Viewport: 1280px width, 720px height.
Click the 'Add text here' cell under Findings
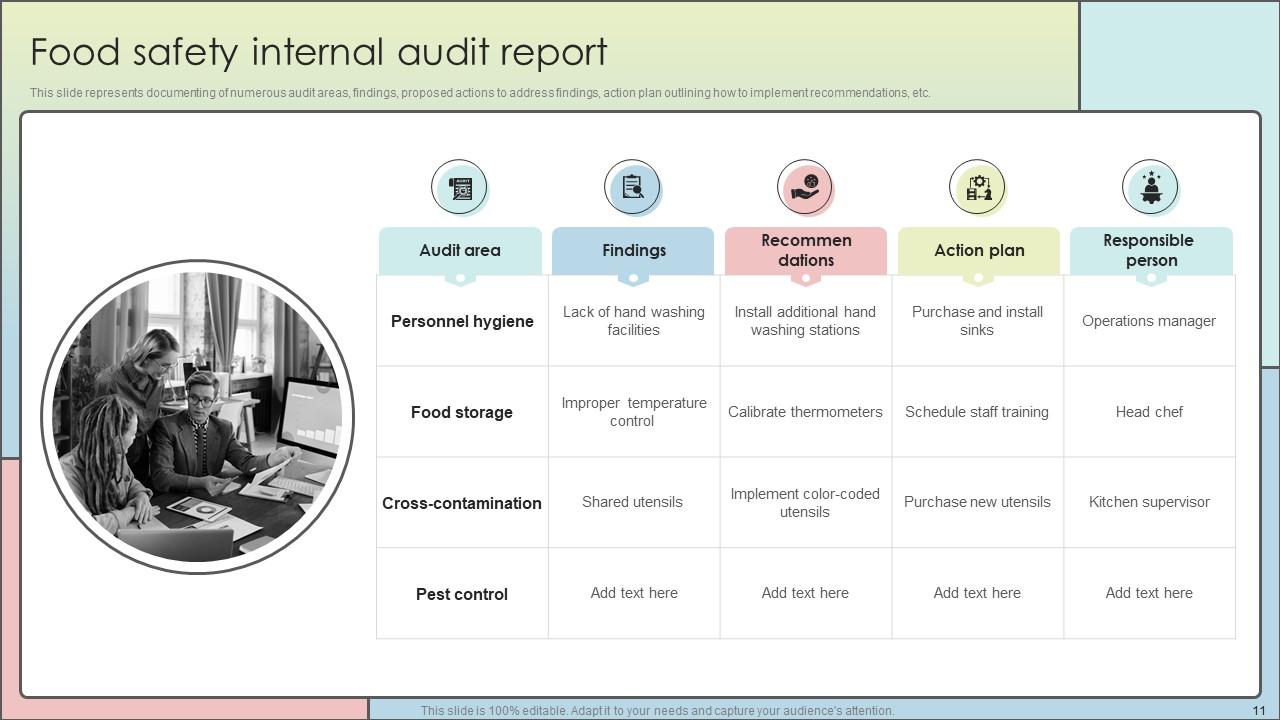[x=634, y=593]
